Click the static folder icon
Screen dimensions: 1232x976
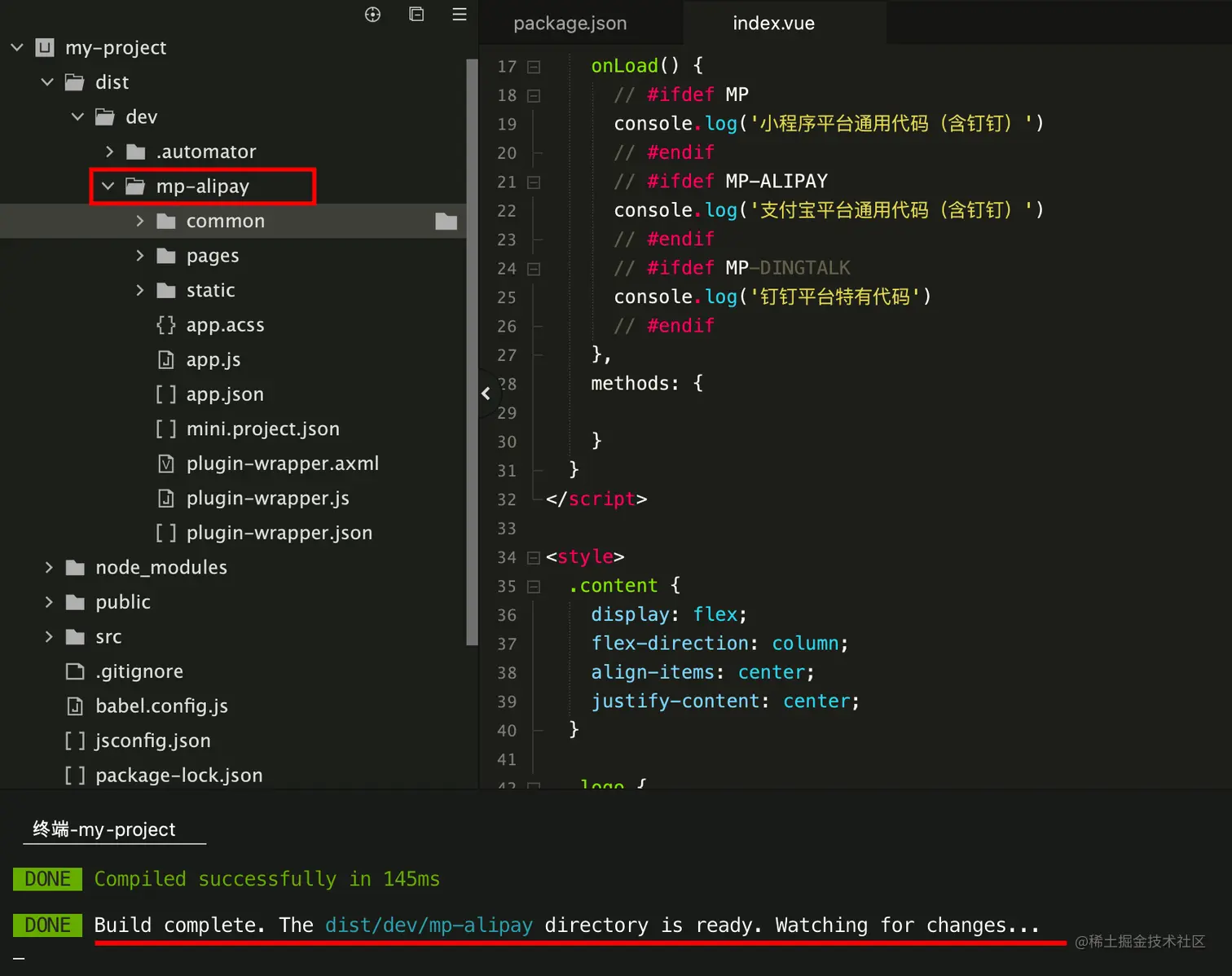tap(166, 290)
